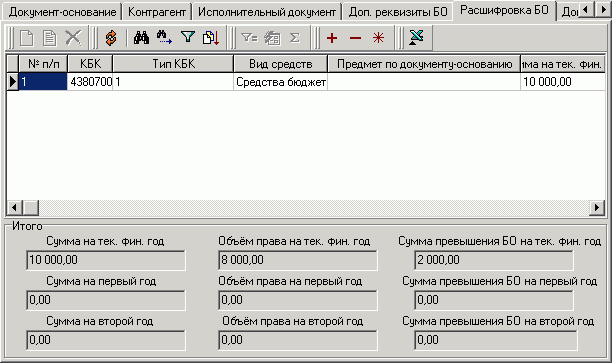Click the Тип КБК column header
Screen dimensions: 612x363
point(173,64)
